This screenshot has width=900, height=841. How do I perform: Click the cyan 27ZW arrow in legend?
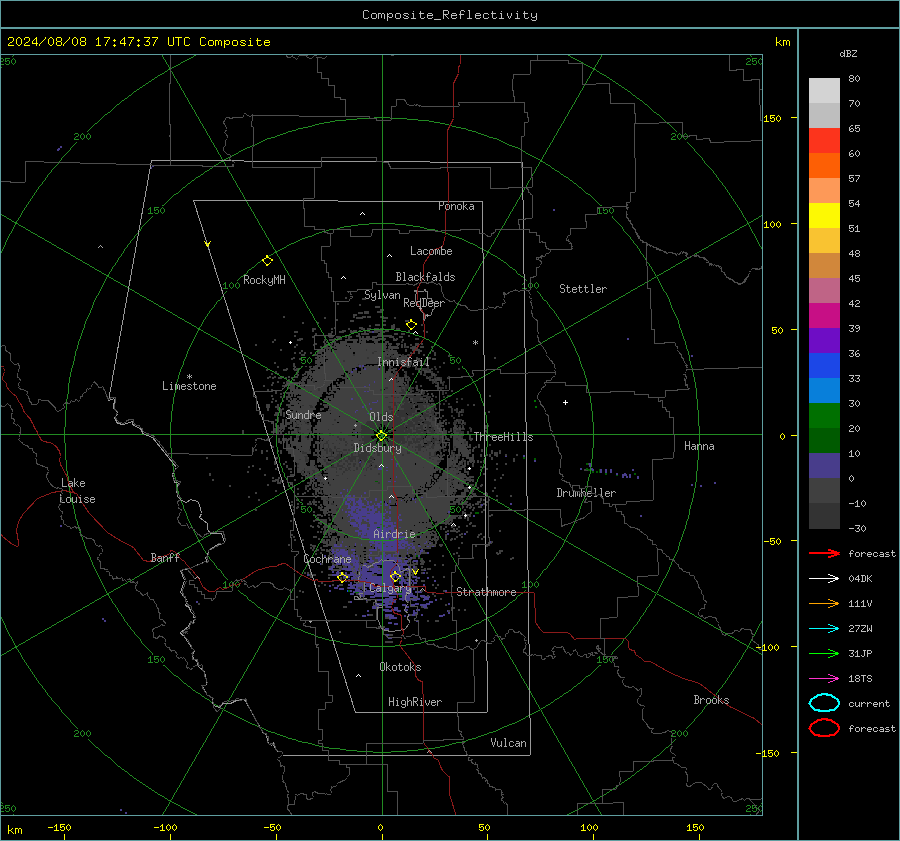824,629
